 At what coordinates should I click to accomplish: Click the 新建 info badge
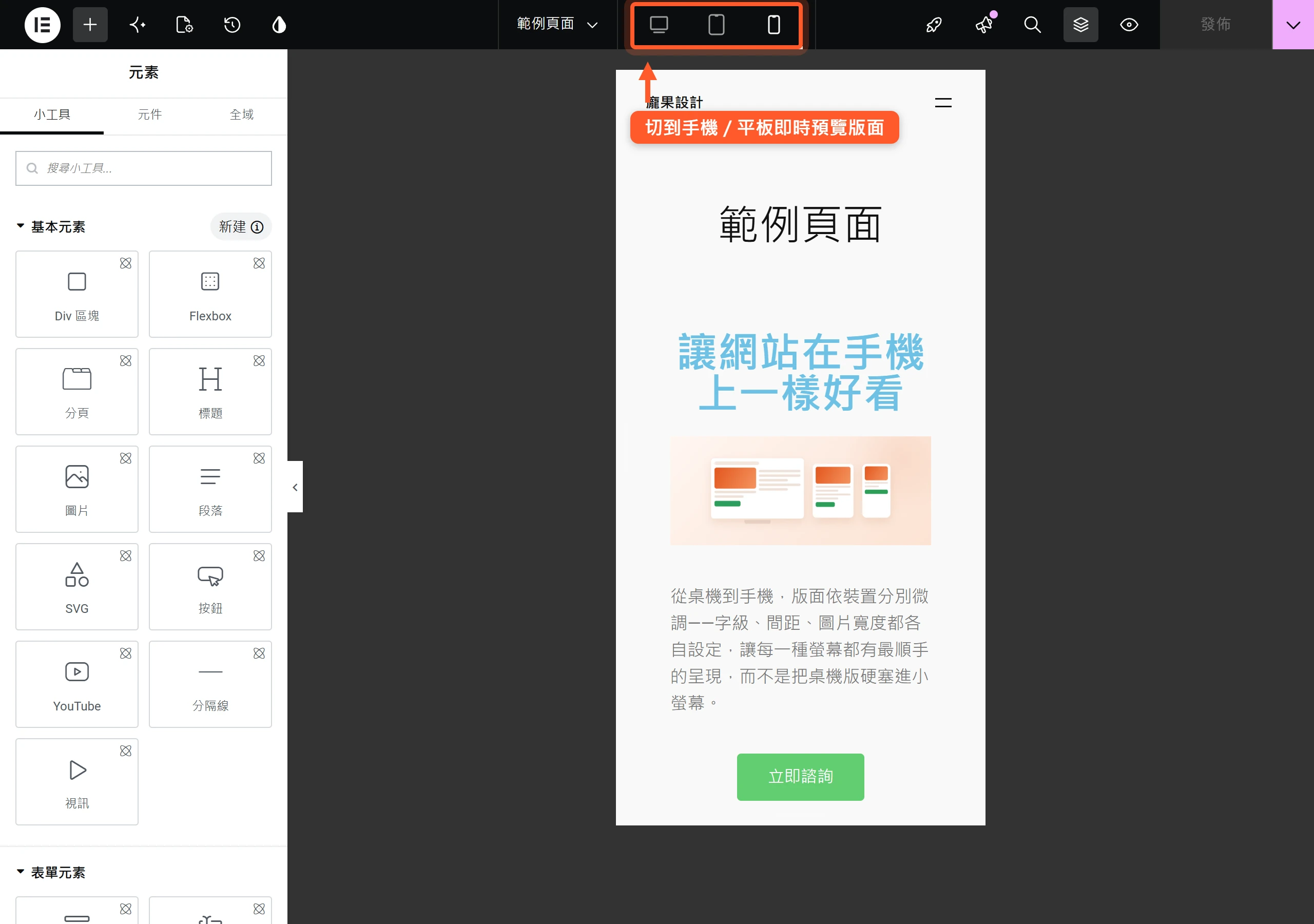coord(241,227)
